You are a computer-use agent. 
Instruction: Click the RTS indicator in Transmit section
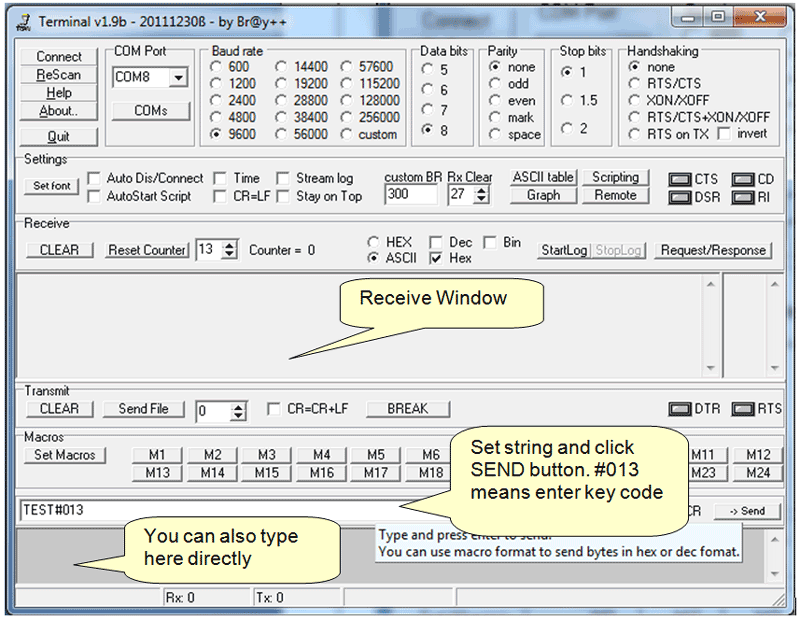[745, 408]
